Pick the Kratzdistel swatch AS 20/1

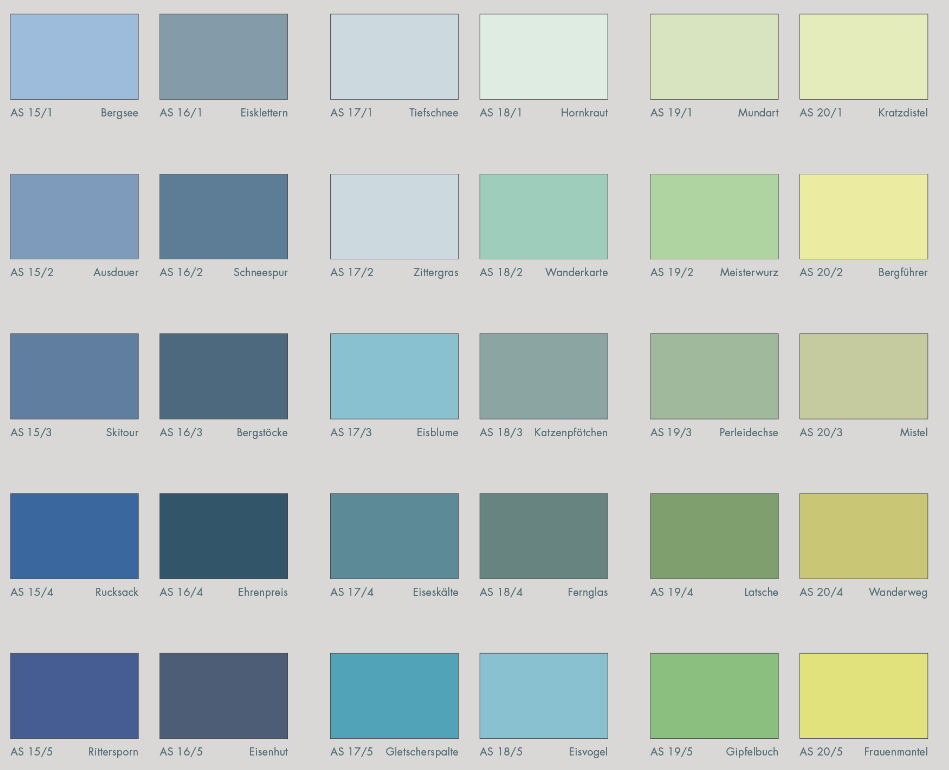(x=864, y=57)
